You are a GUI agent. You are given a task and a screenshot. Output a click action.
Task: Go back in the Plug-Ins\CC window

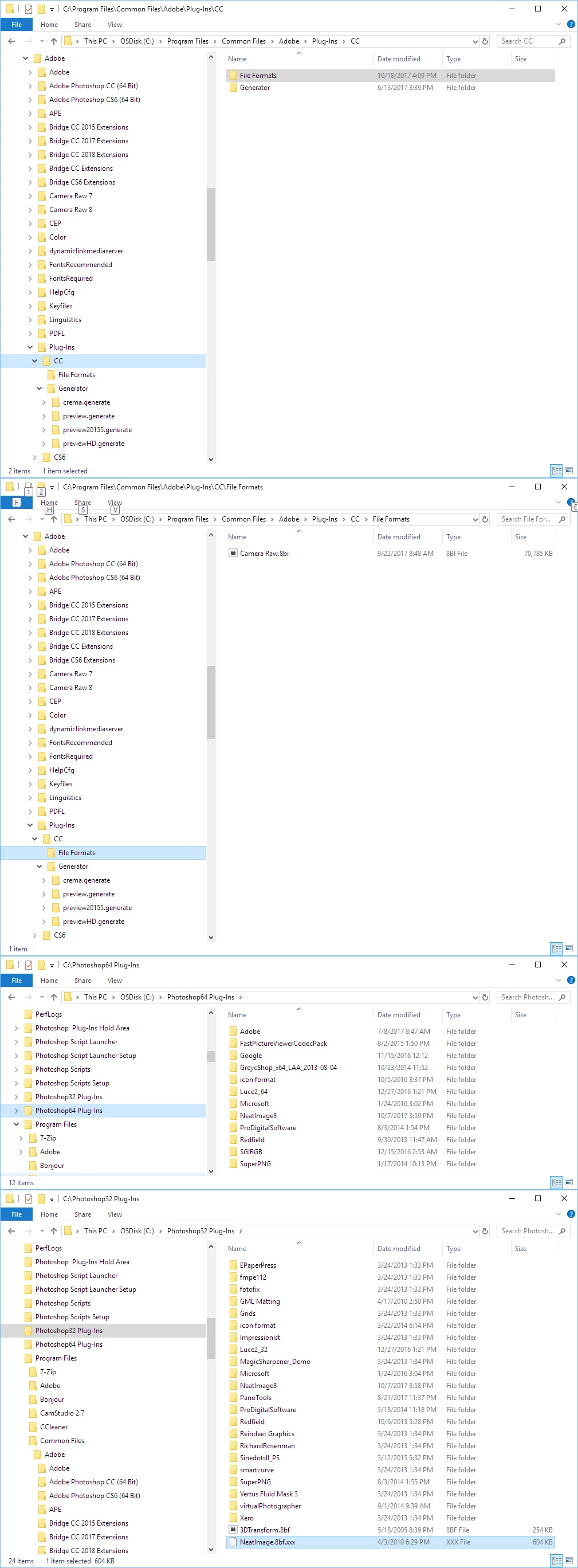coord(11,41)
